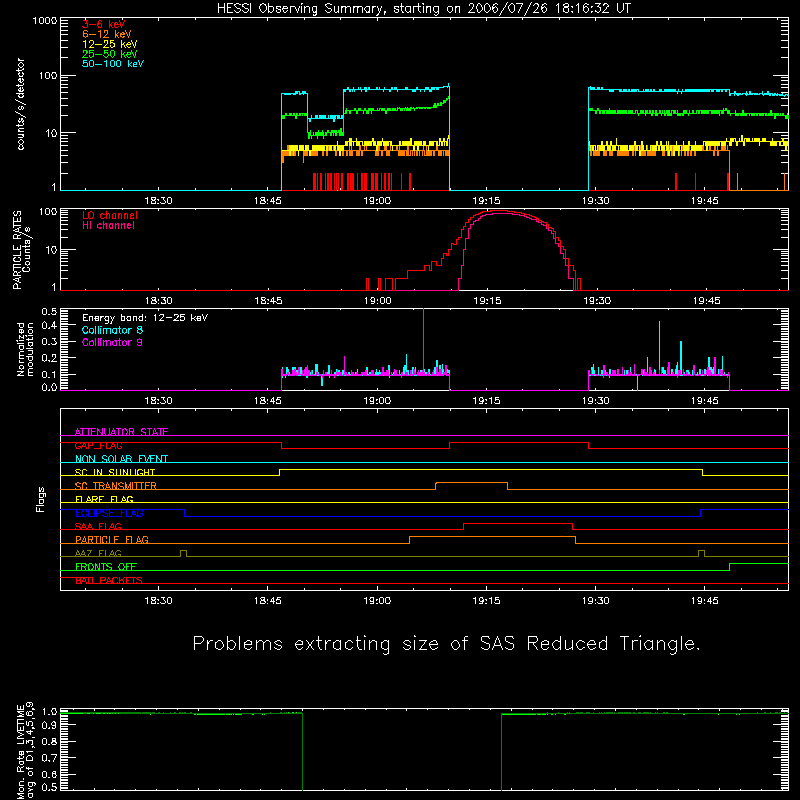The image size is (800, 800).
Task: Click the 1.0 tick on livetime axis
Action: coord(49,712)
